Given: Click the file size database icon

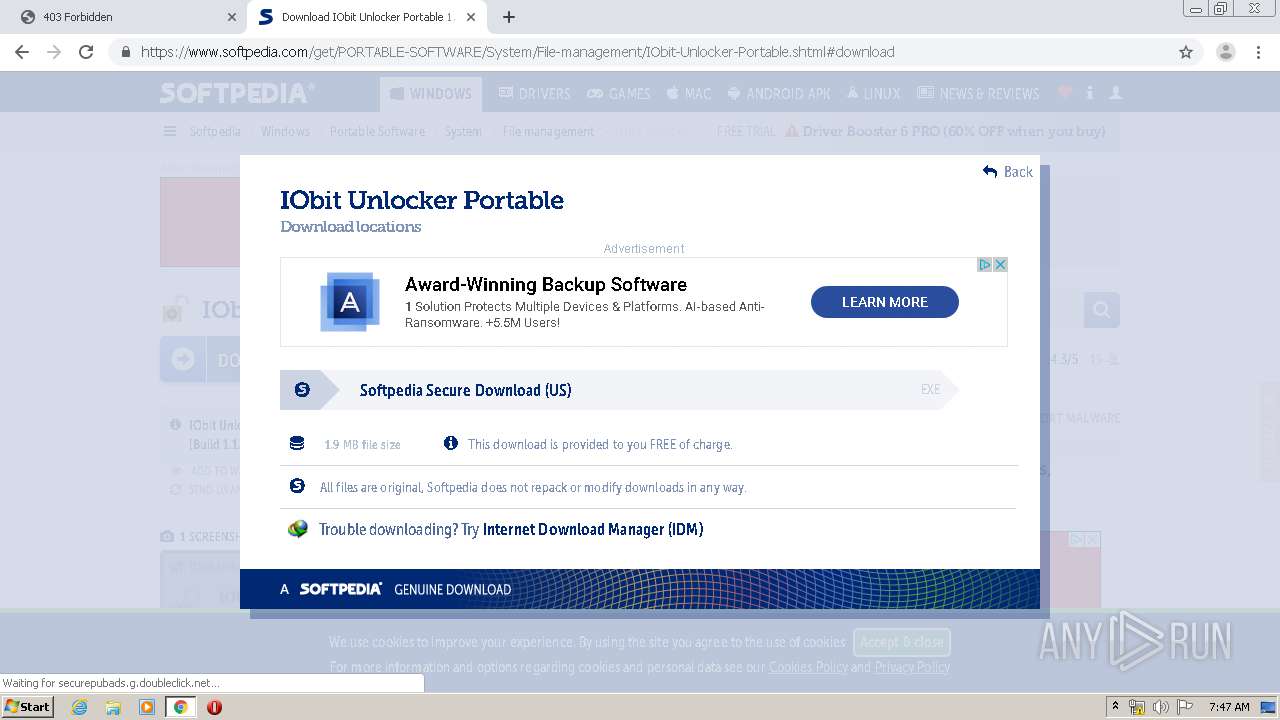Looking at the screenshot, I should point(297,443).
